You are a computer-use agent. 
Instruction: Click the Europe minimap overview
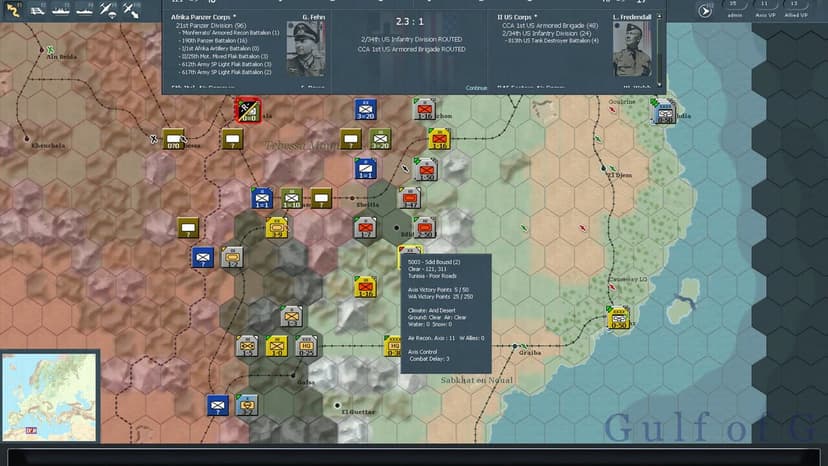point(49,396)
